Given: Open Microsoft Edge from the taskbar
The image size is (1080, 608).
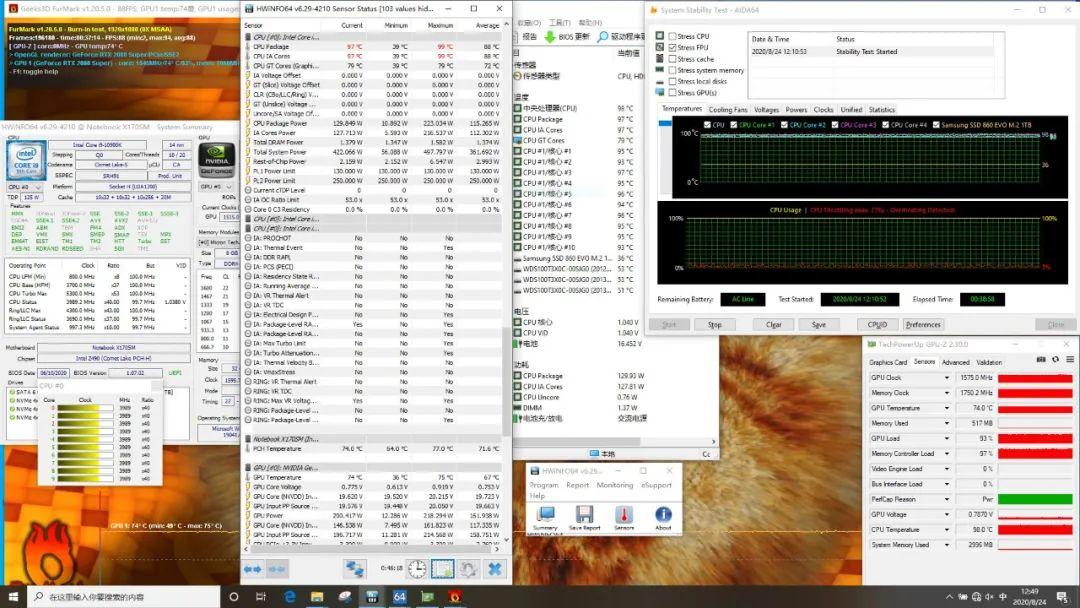Looking at the screenshot, I should (x=290, y=597).
